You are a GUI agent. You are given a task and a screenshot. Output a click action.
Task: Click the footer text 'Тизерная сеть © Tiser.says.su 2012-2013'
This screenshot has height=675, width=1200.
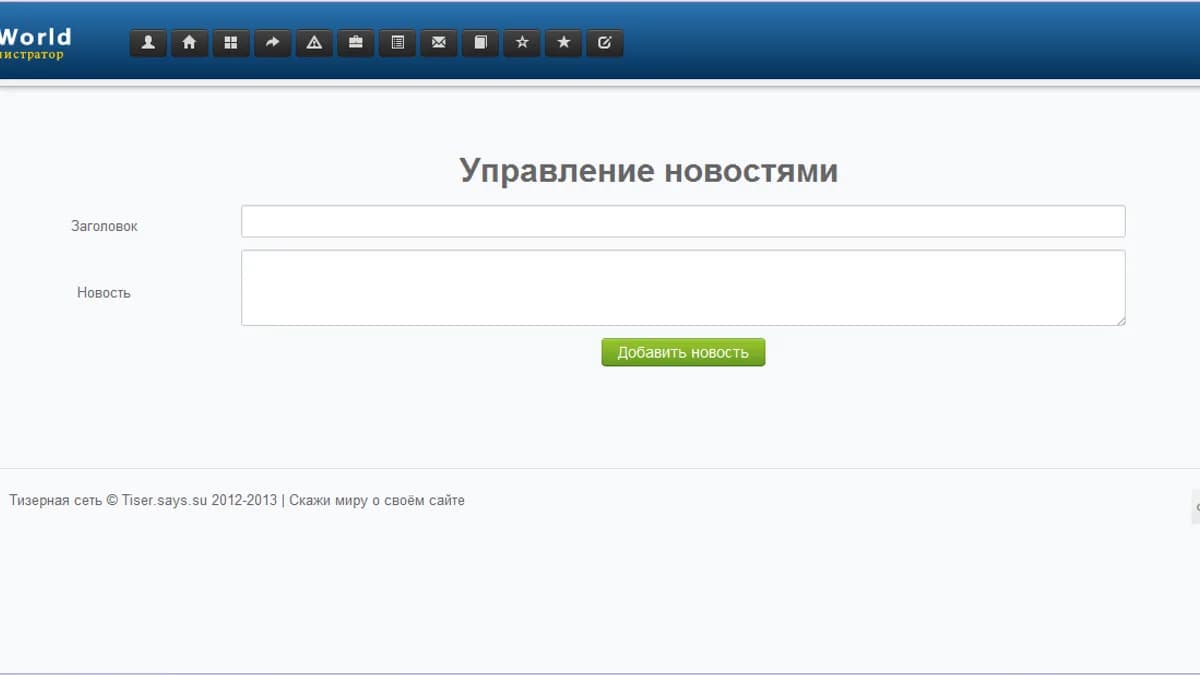[143, 500]
